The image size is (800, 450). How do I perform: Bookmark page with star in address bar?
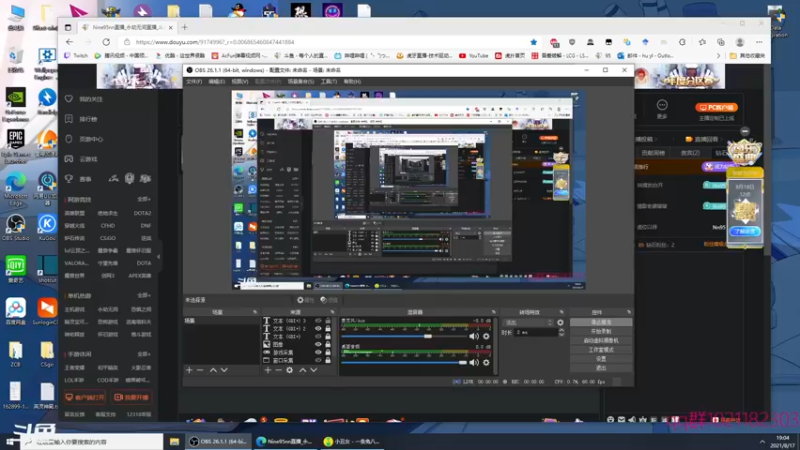(x=534, y=42)
